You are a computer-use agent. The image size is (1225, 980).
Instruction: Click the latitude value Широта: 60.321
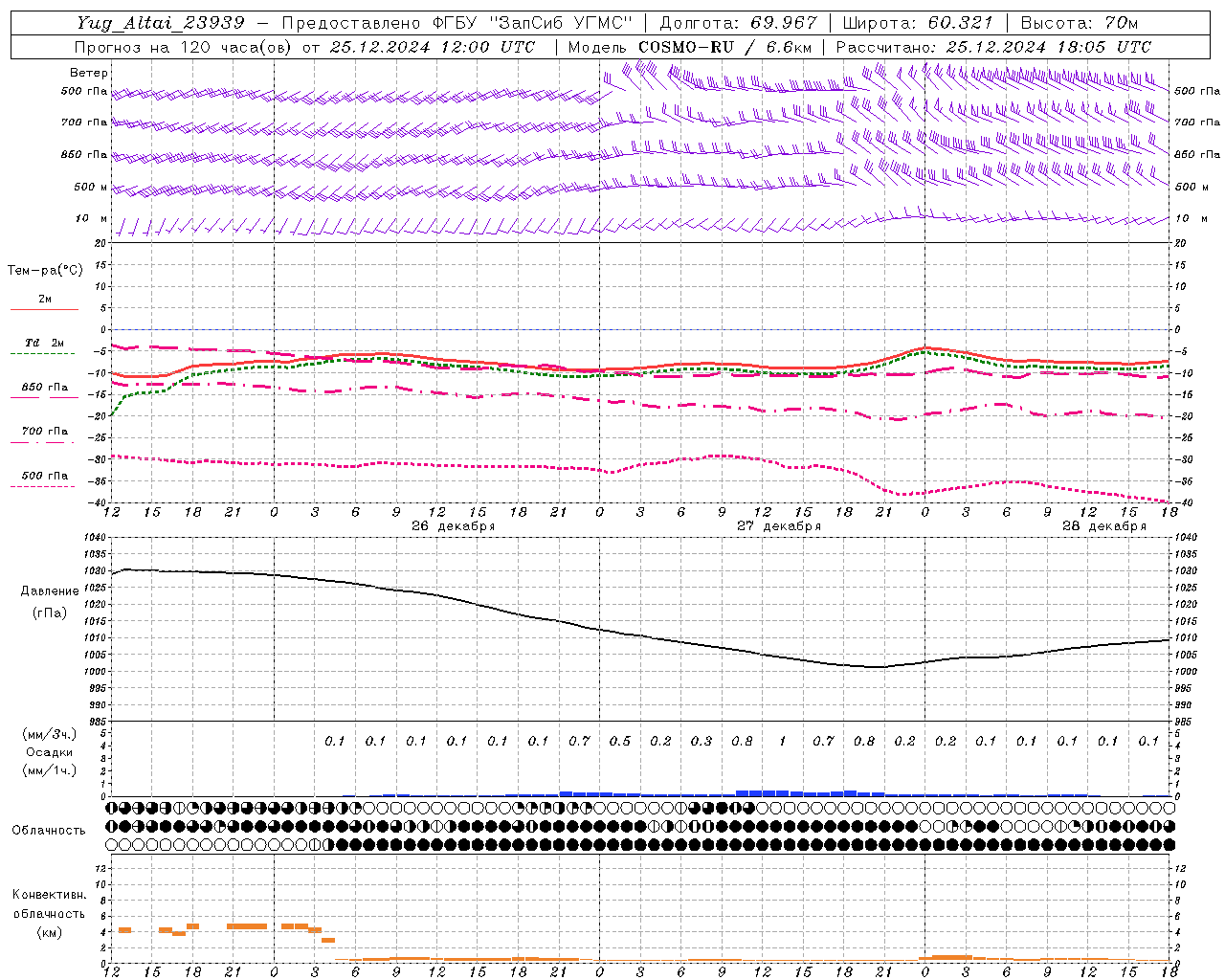(917, 23)
